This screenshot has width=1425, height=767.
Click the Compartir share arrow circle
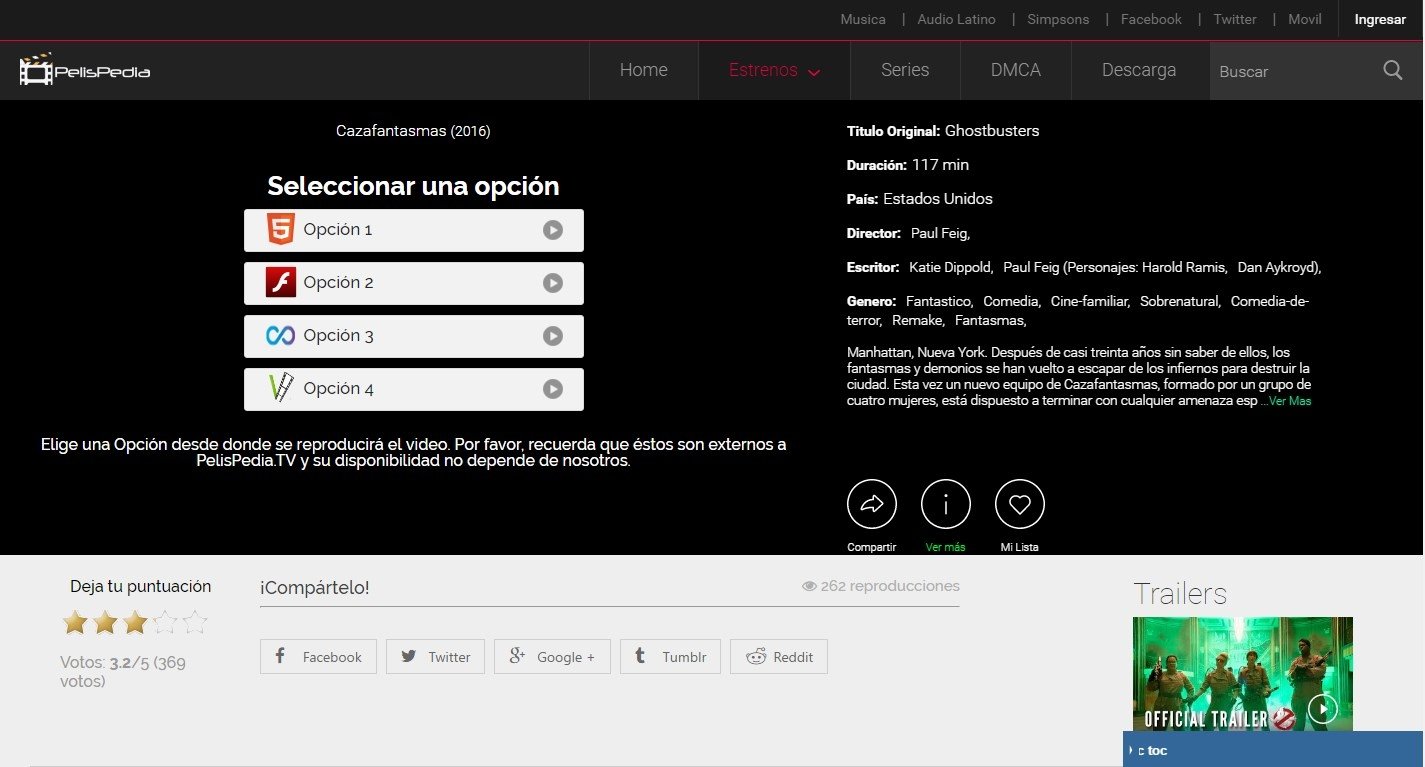click(x=872, y=504)
